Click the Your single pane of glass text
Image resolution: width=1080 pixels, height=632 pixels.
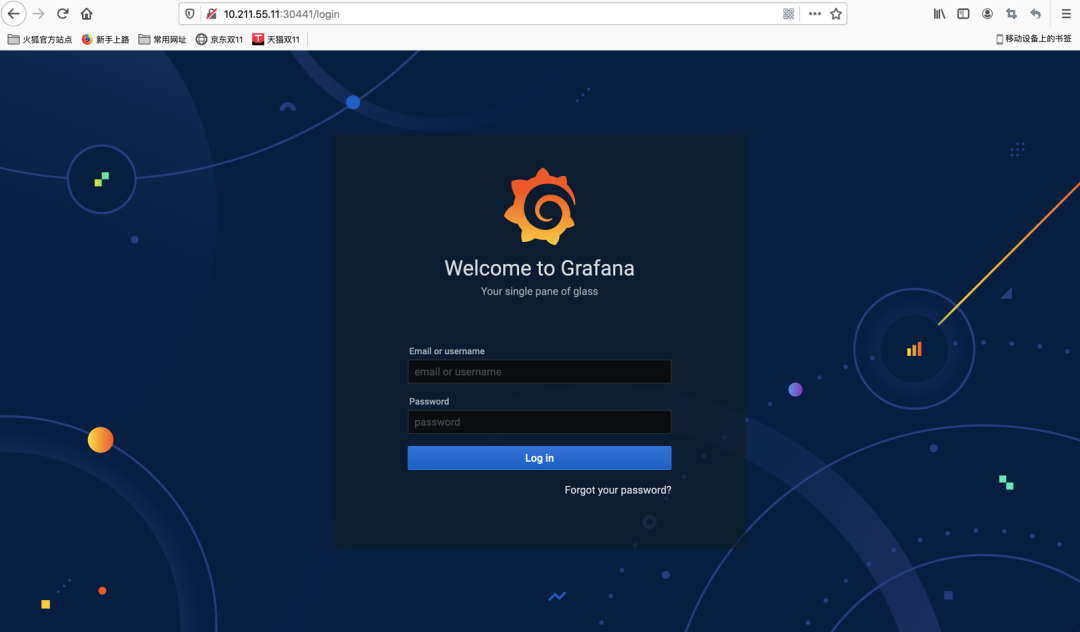[x=539, y=291]
